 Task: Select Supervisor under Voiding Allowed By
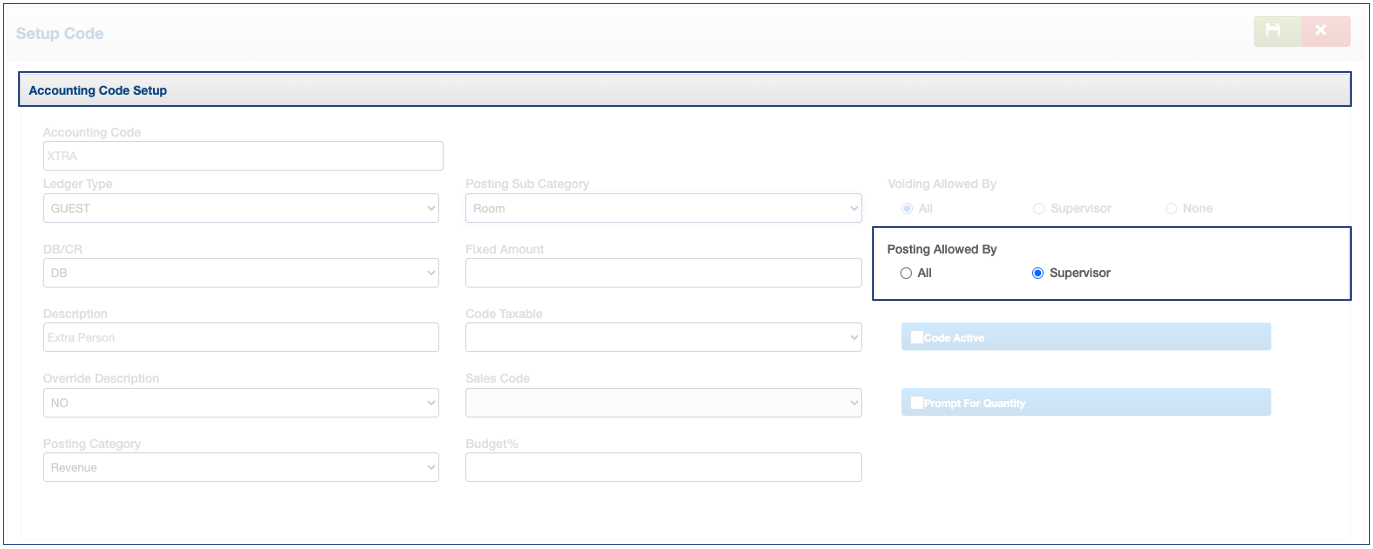1039,208
